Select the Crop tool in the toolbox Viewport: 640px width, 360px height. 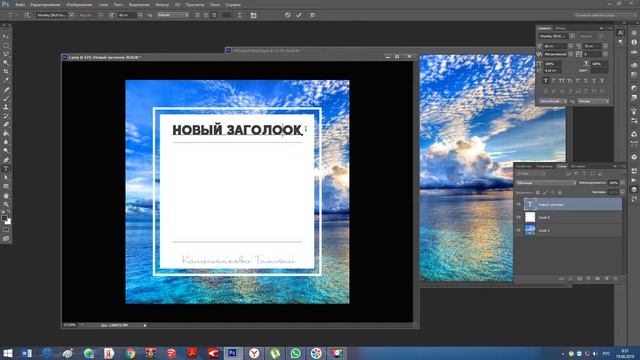click(x=6, y=71)
